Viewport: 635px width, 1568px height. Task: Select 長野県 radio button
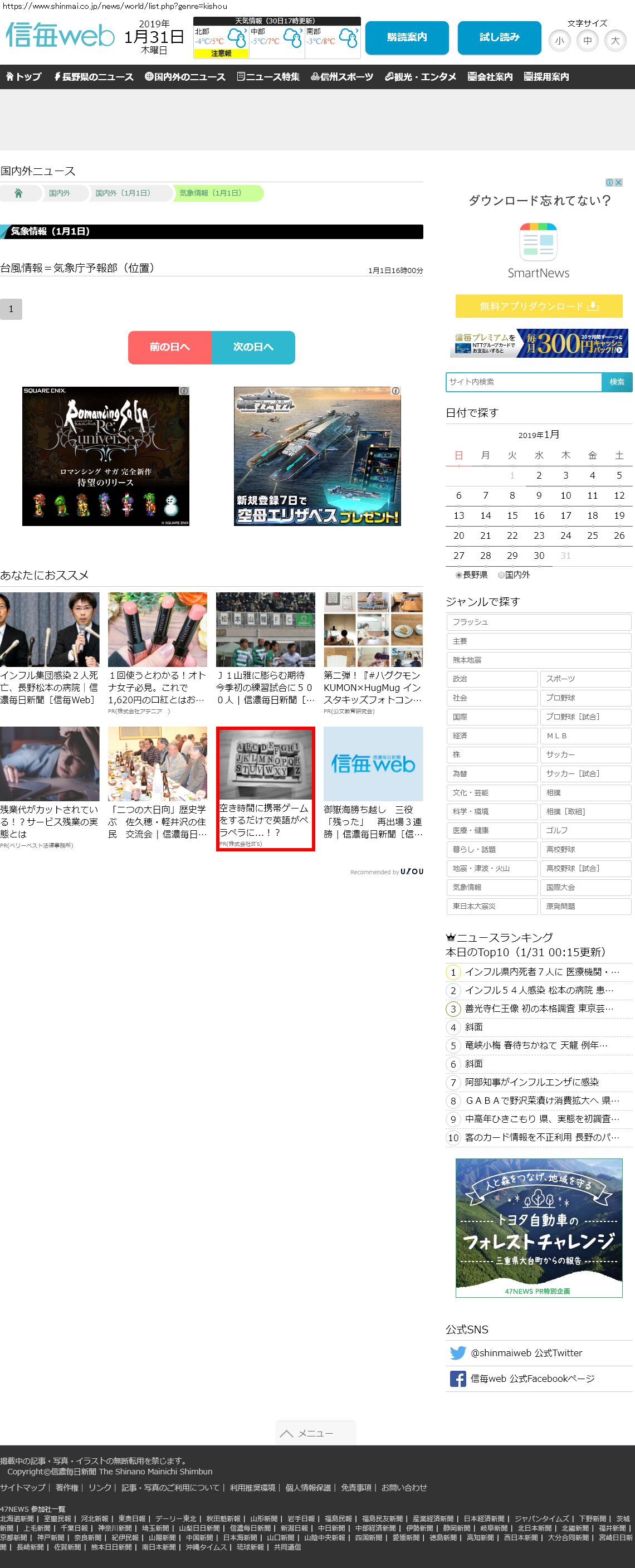[459, 574]
